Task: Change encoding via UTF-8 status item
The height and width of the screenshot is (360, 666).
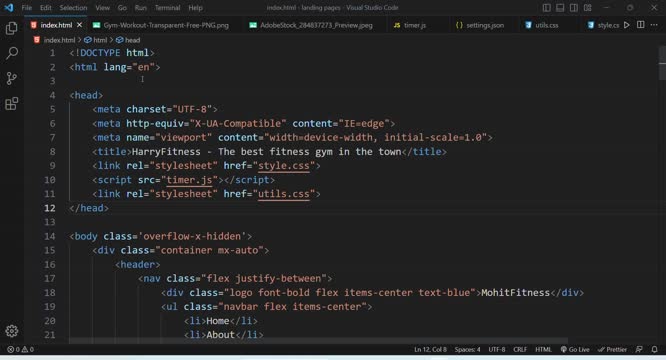Action: point(497,349)
